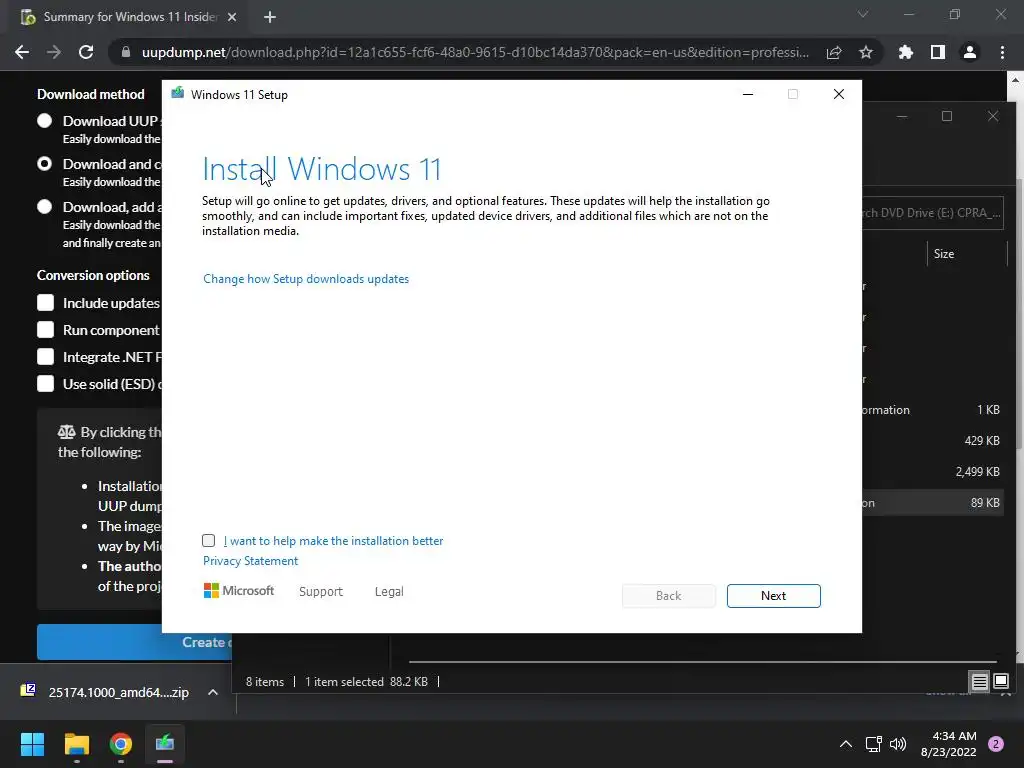The width and height of the screenshot is (1024, 768).
Task: Click the Microsoft logo in Setup
Action: coord(239,590)
